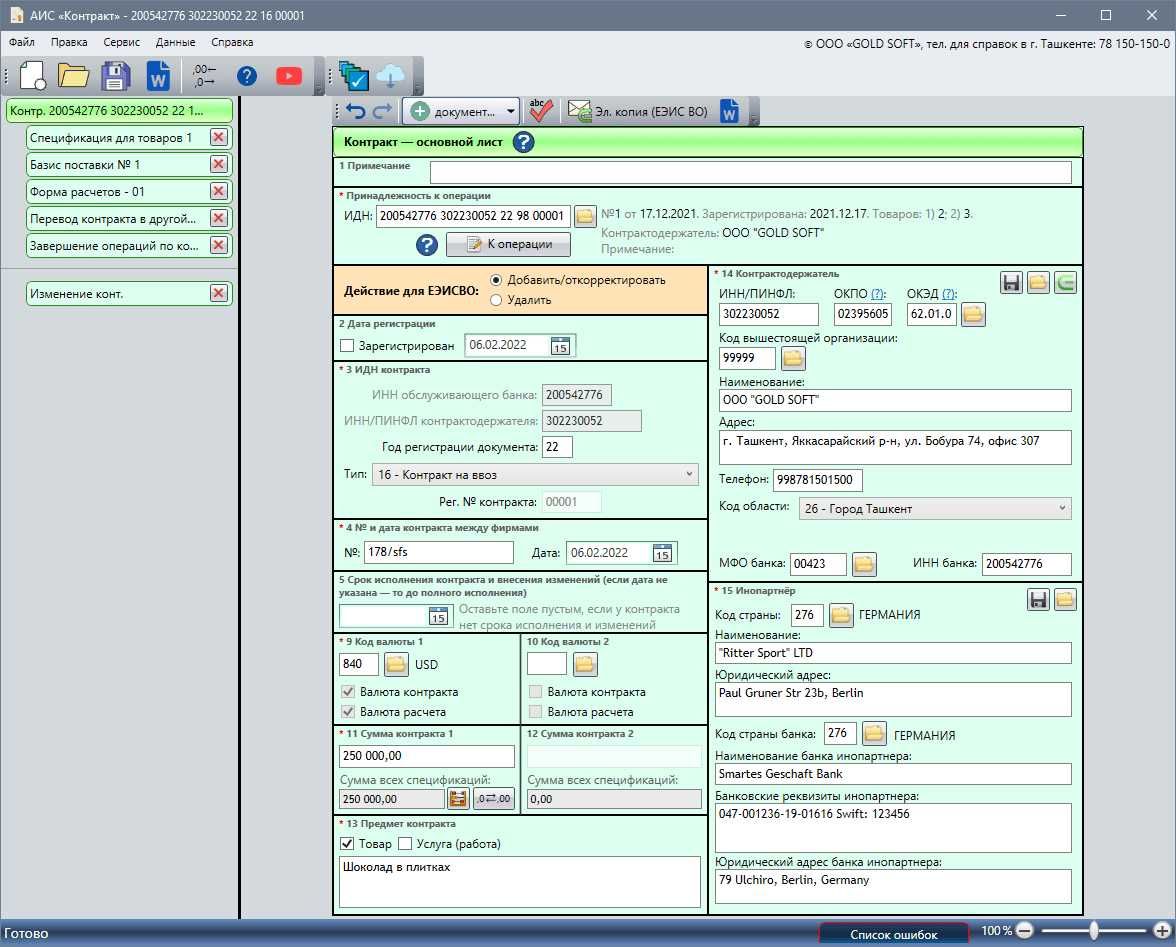The height and width of the screenshot is (947, 1176).
Task: Browse for ИДН operation folder icon
Action: pyautogui.click(x=585, y=216)
